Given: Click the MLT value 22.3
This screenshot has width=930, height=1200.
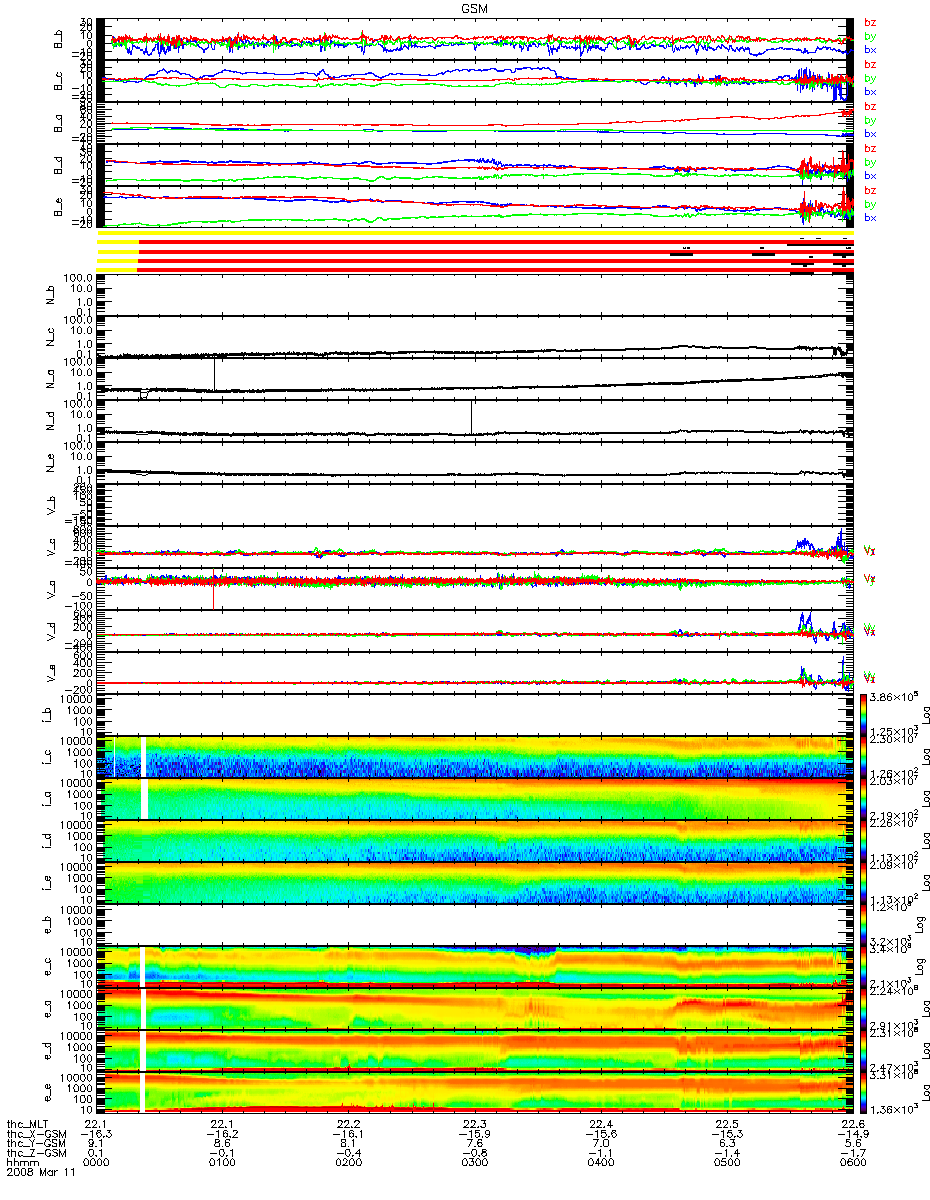Looking at the screenshot, I should click(x=474, y=1123).
